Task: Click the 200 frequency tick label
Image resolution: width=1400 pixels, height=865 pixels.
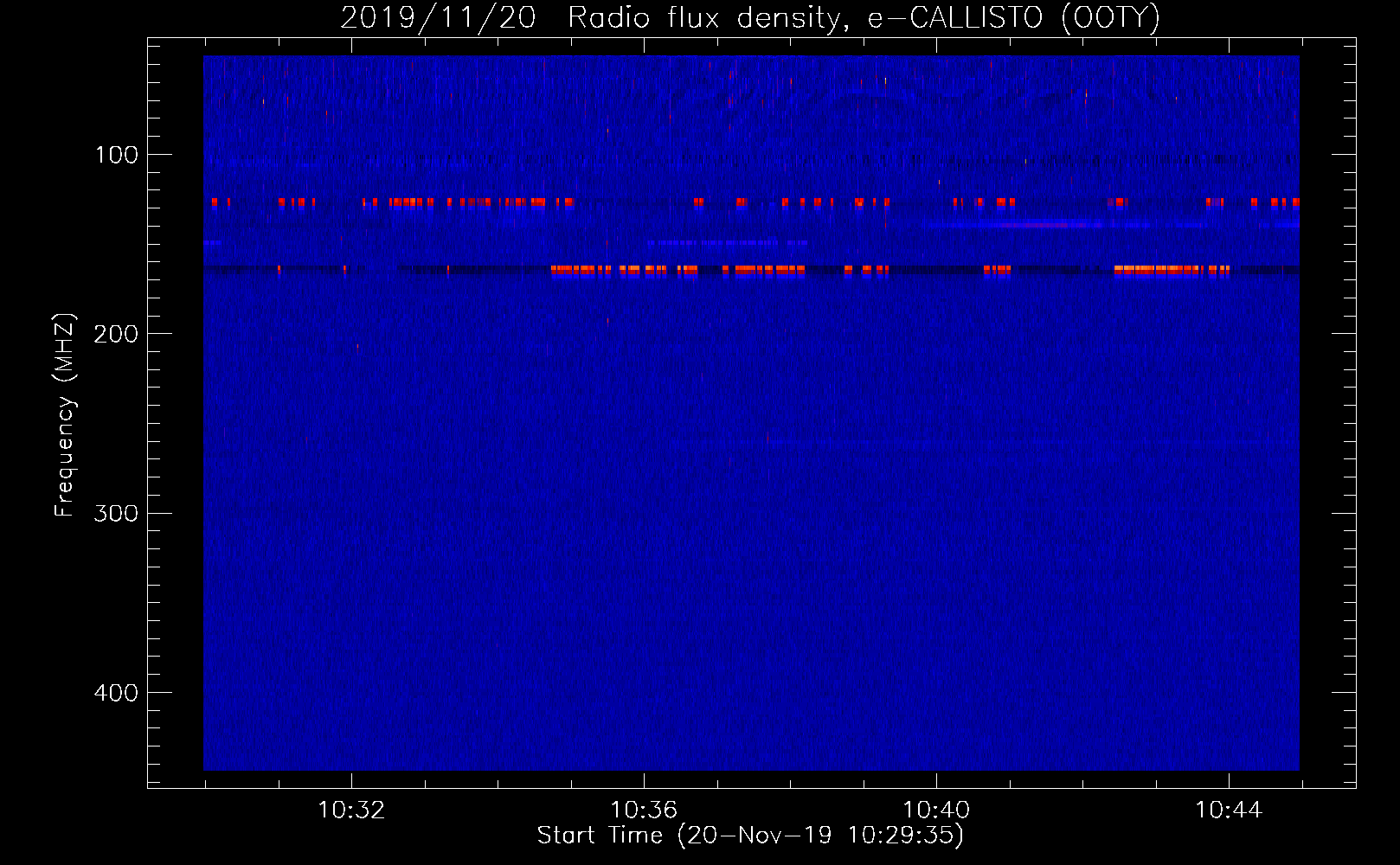Action: click(x=116, y=334)
